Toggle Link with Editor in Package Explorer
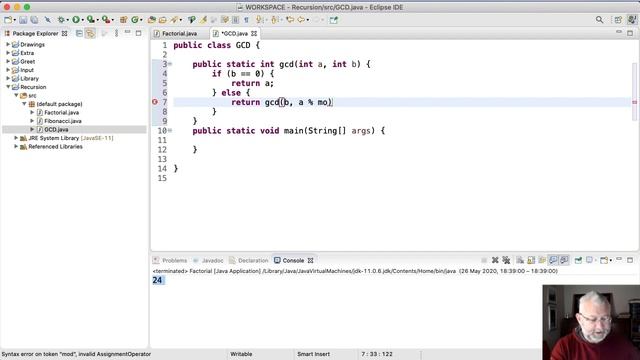Viewport: 640px width, 360px height. point(90,33)
